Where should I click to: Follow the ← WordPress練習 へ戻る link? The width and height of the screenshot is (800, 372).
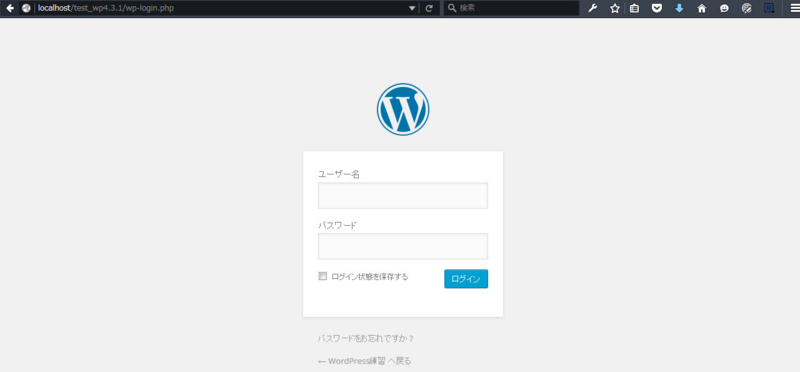[x=364, y=361]
